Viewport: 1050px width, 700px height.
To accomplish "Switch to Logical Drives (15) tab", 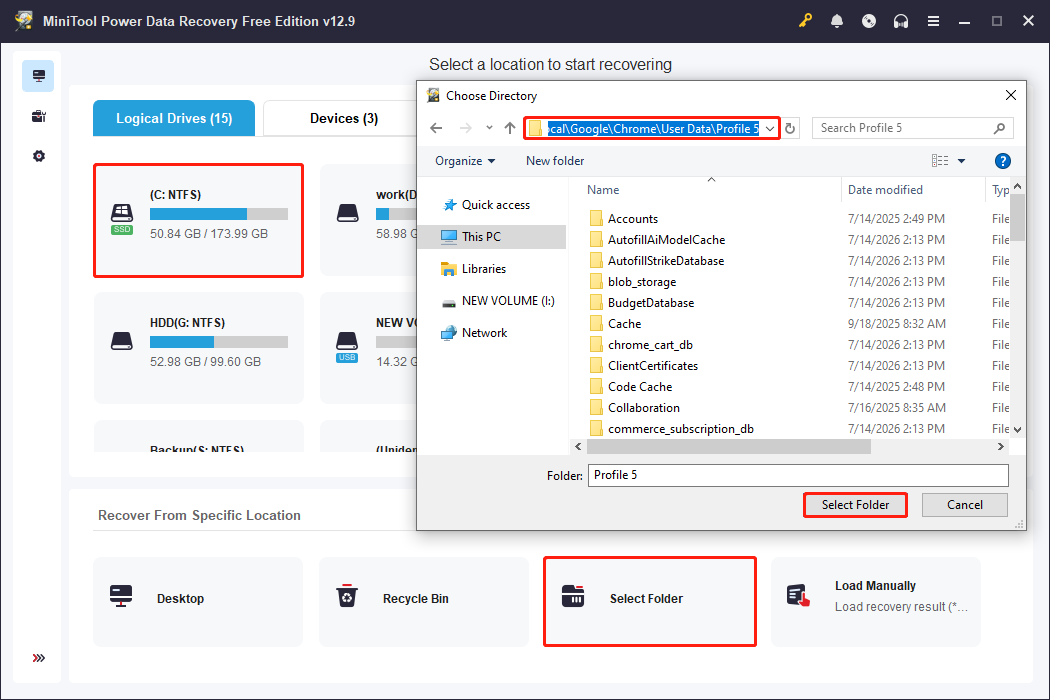I will pyautogui.click(x=174, y=119).
